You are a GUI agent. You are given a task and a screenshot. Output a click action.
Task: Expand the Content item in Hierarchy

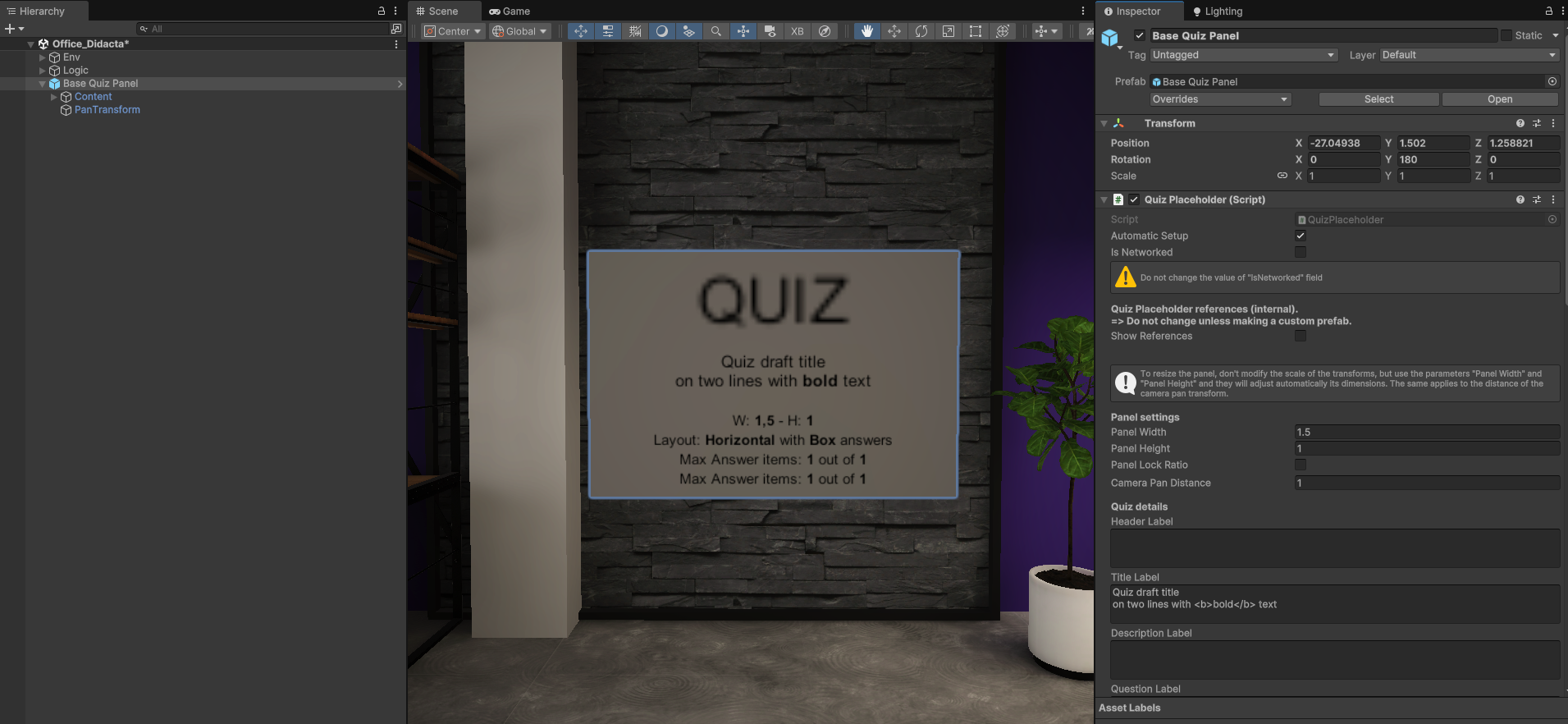[x=54, y=97]
